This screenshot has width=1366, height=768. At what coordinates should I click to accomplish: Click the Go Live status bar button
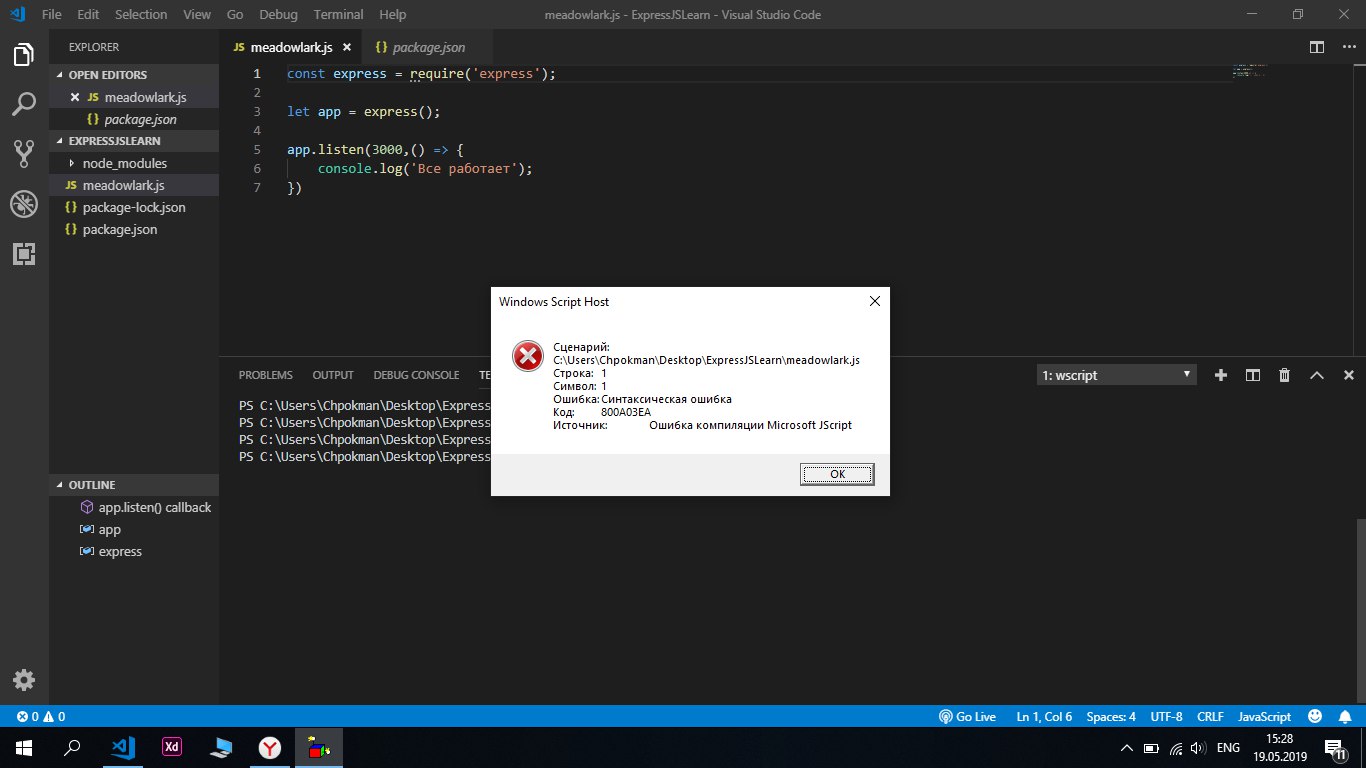point(967,717)
